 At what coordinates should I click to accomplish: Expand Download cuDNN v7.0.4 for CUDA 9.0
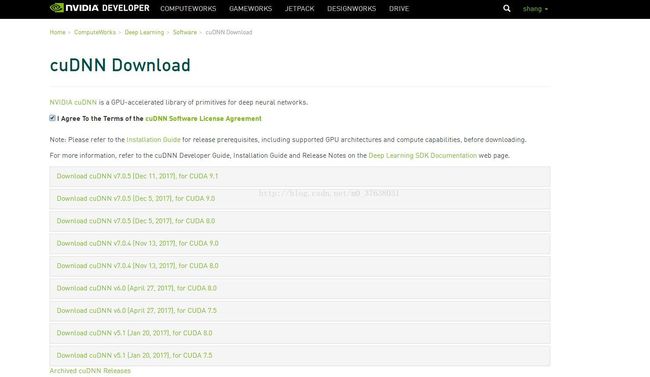300,243
